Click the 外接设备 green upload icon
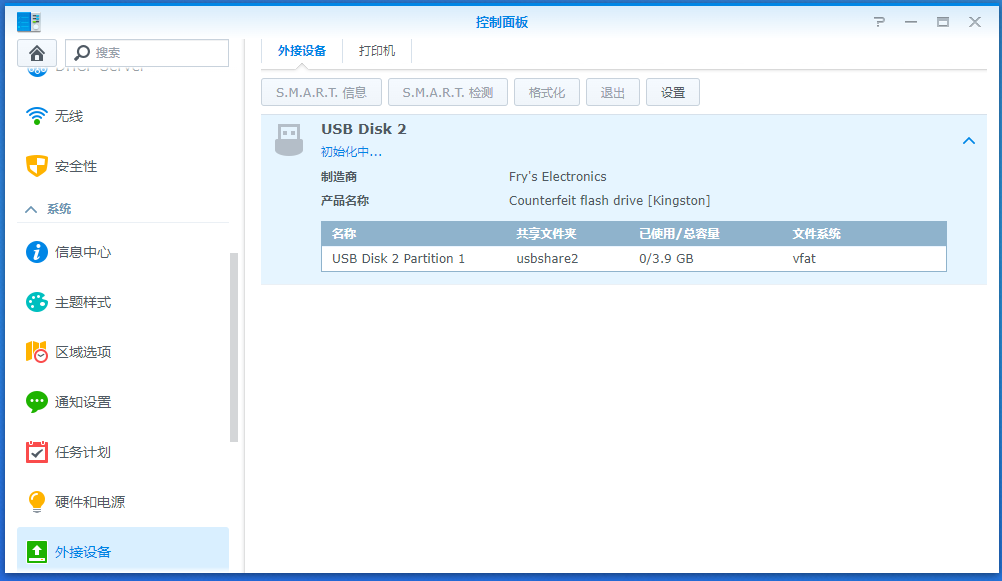The width and height of the screenshot is (1002, 581). pos(36,552)
